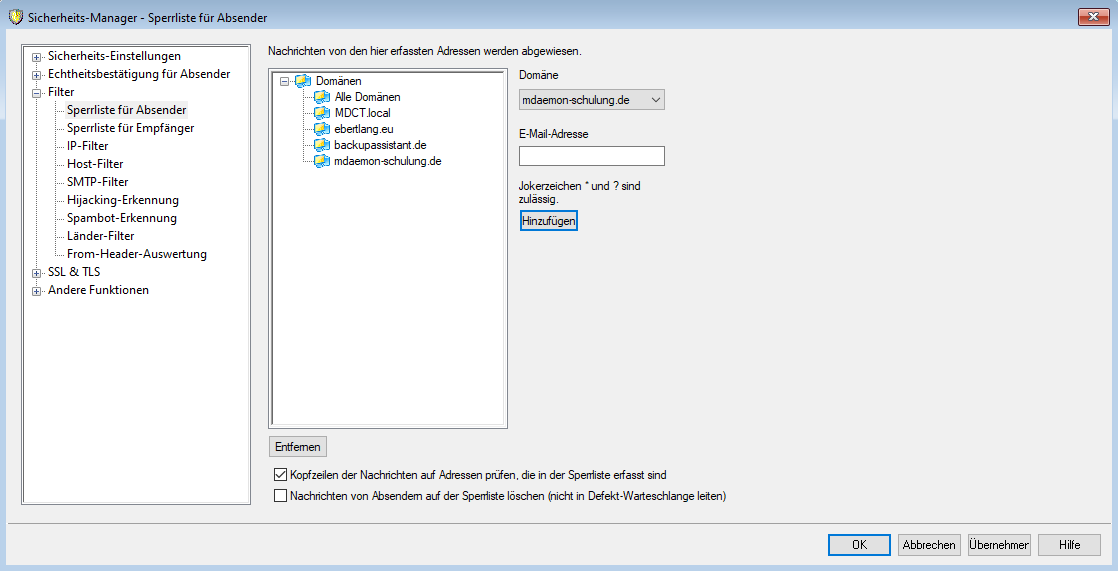Image resolution: width=1118 pixels, height=571 pixels.
Task: Select Sperrliste für Empfänger in sidebar
Action: click(x=130, y=128)
